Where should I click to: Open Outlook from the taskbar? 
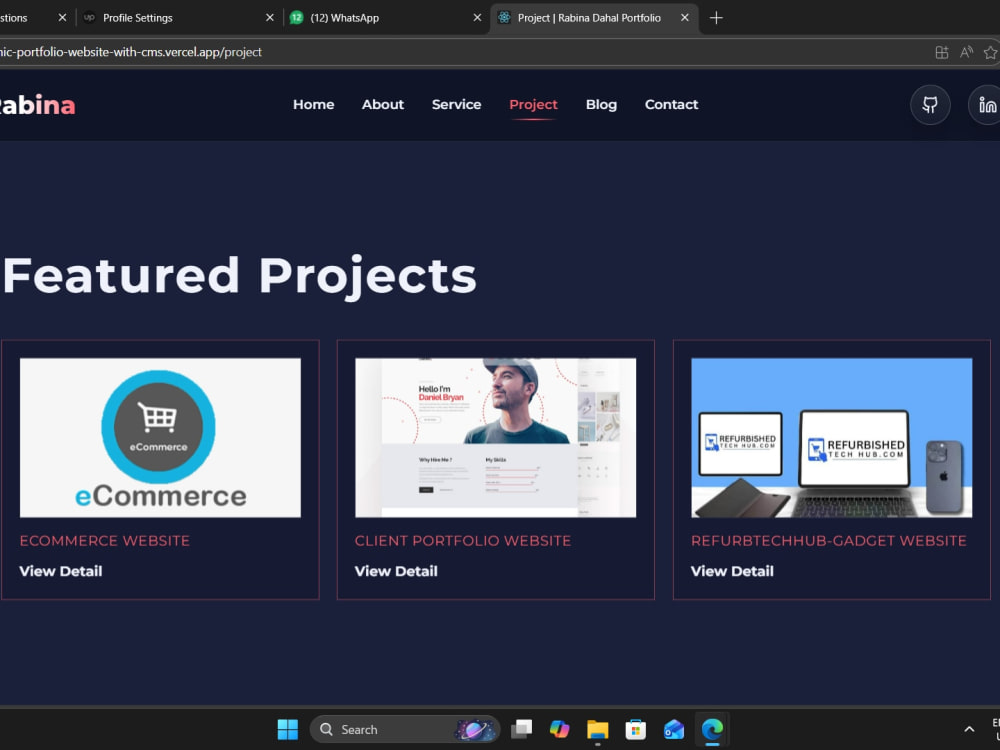(673, 729)
